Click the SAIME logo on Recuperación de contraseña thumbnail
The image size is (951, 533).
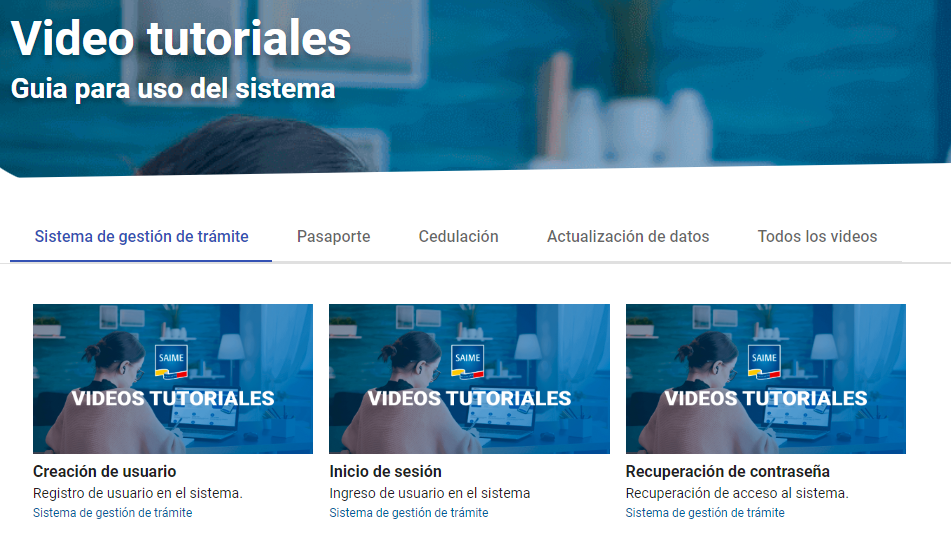coord(764,362)
